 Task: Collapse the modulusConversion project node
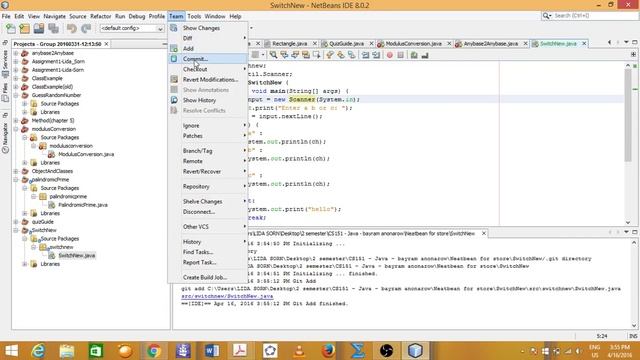click(16, 129)
